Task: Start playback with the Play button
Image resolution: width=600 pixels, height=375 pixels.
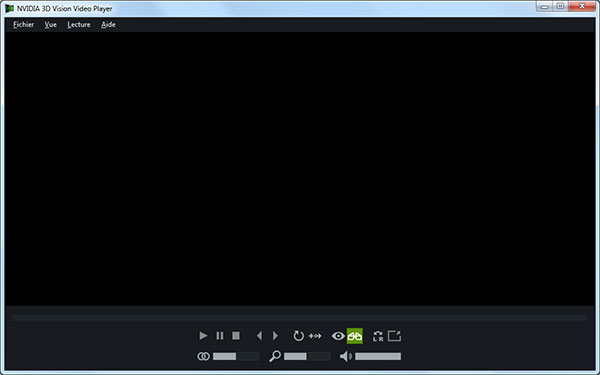Action: coord(203,336)
